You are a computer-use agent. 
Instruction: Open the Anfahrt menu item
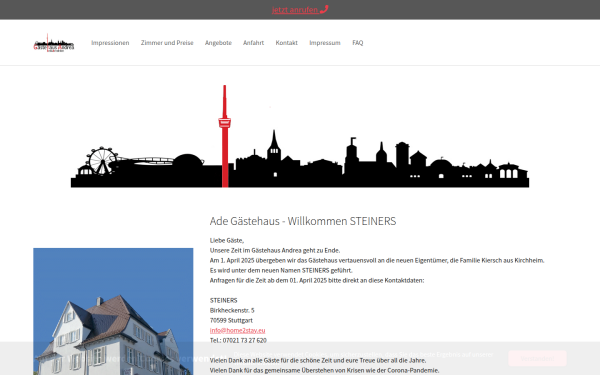[x=253, y=43]
